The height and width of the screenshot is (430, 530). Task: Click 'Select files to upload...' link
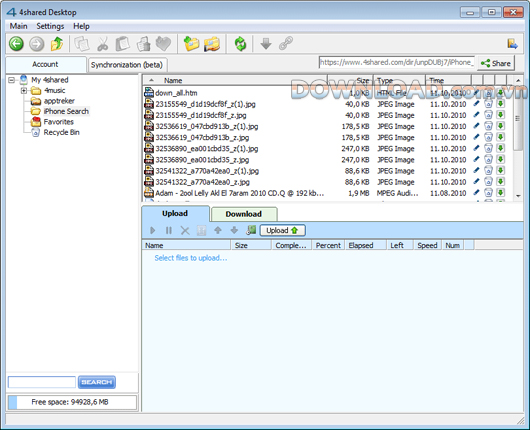191,258
